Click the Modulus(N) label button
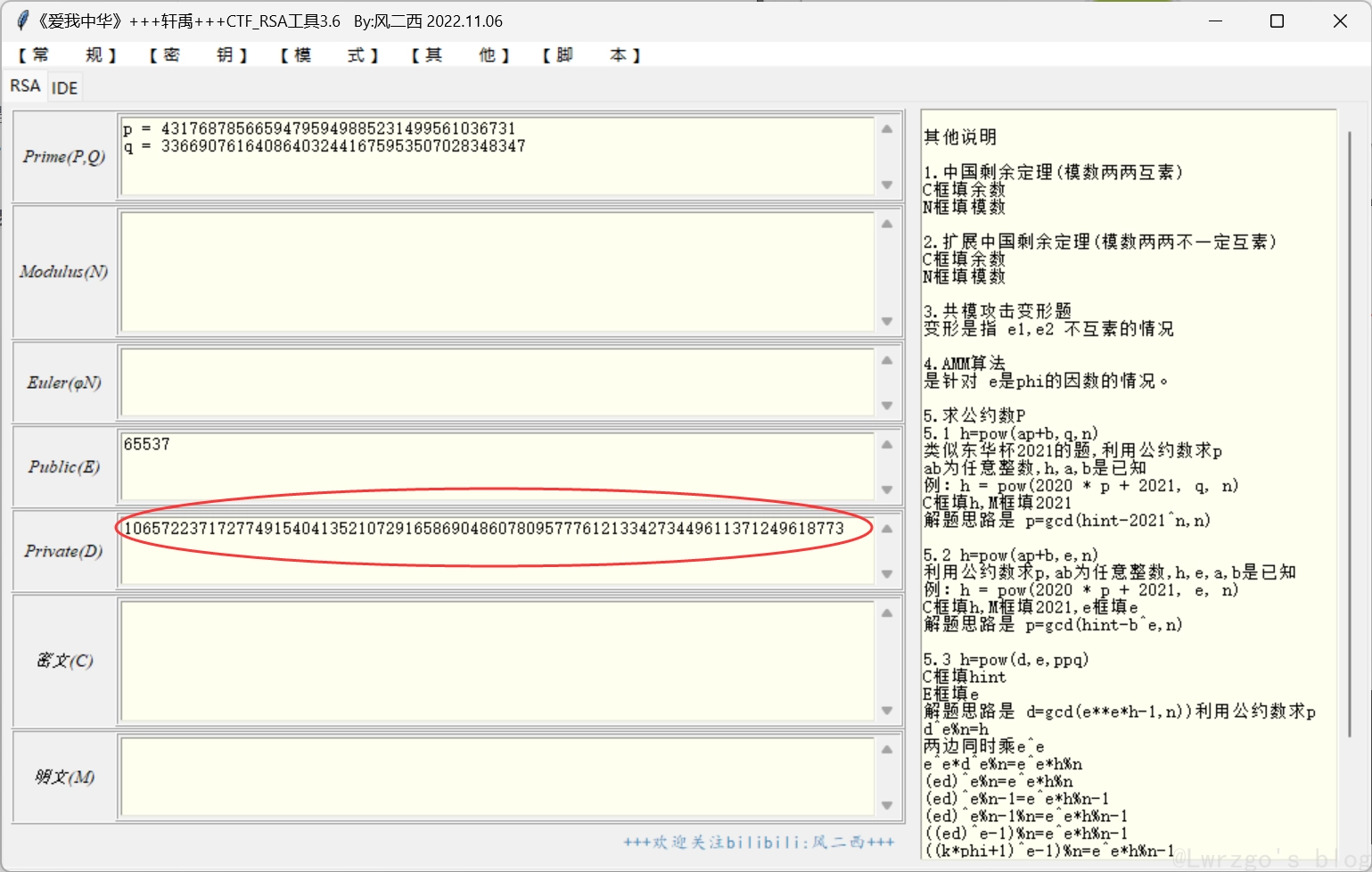Viewport: 1372px width, 872px height. pyautogui.click(x=64, y=272)
